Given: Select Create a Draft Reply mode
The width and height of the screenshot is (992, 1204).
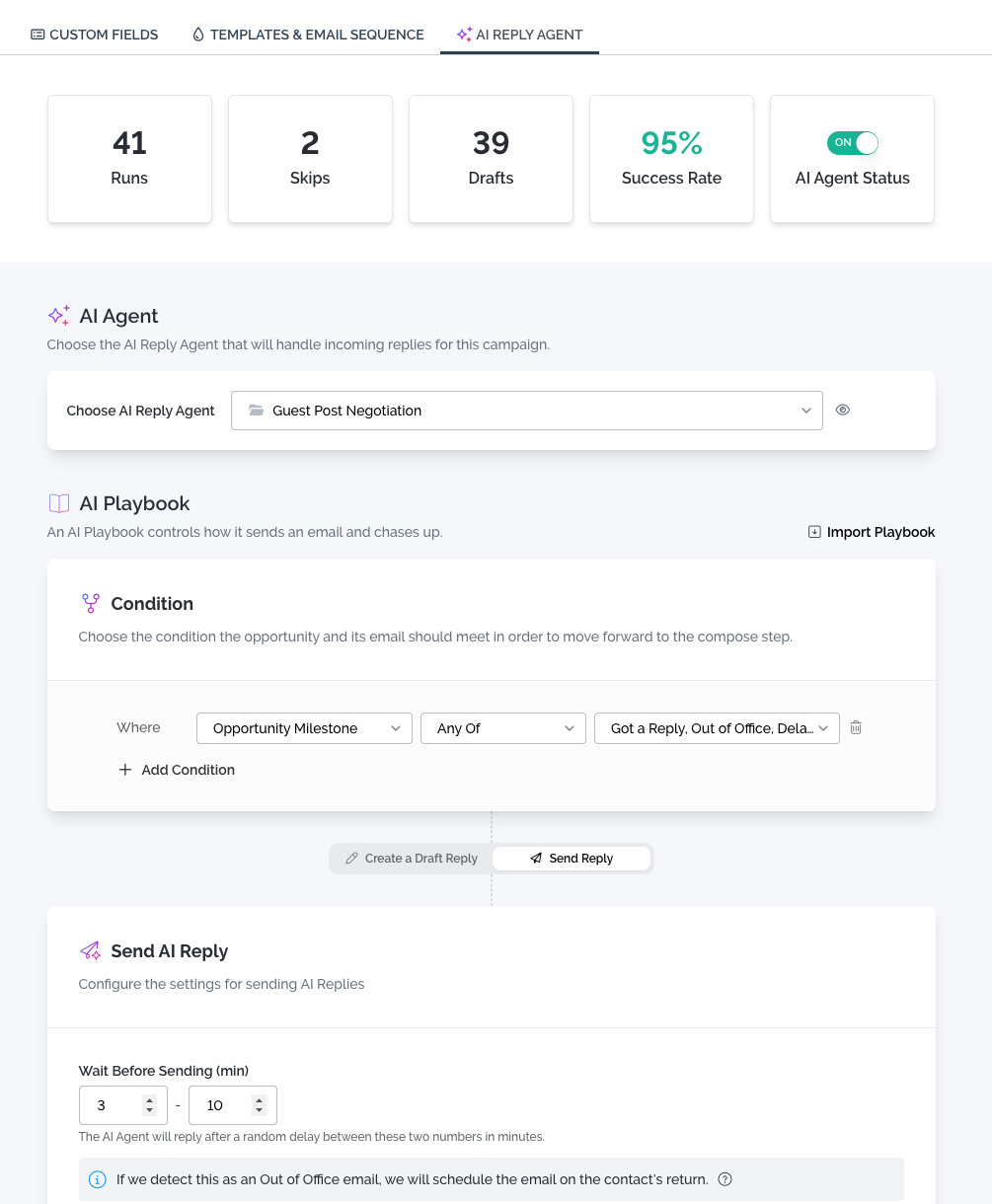Looking at the screenshot, I should [412, 859].
